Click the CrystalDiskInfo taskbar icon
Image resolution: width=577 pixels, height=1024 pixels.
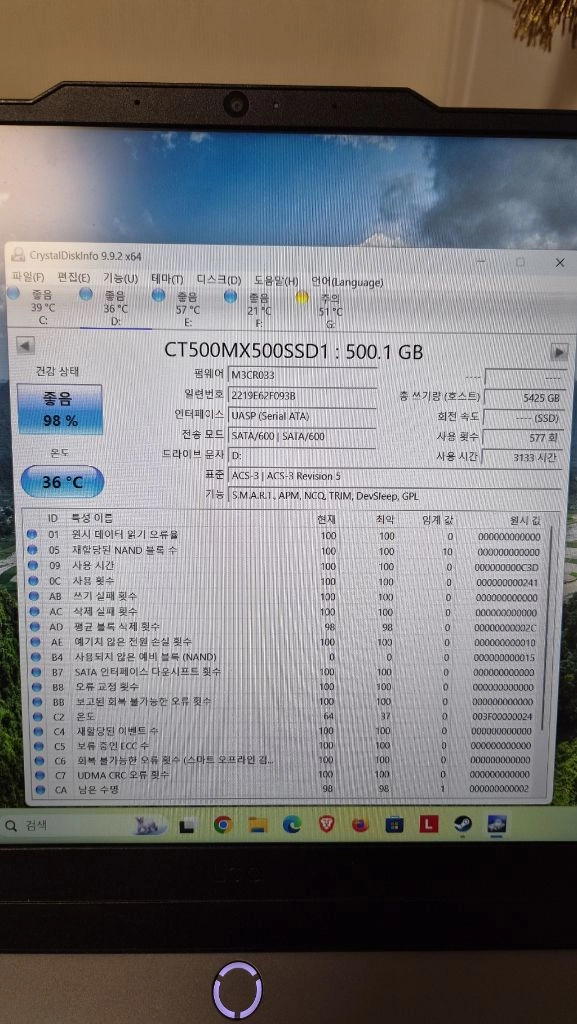pos(497,824)
